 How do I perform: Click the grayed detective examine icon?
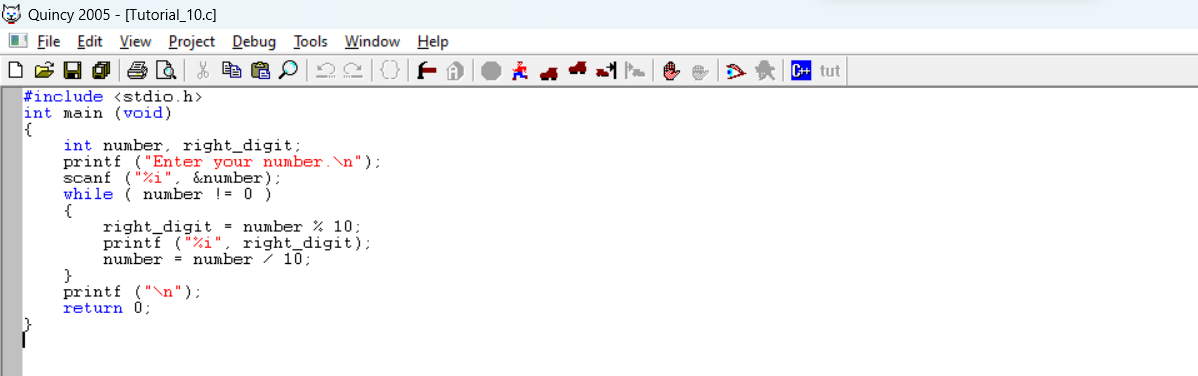[765, 71]
